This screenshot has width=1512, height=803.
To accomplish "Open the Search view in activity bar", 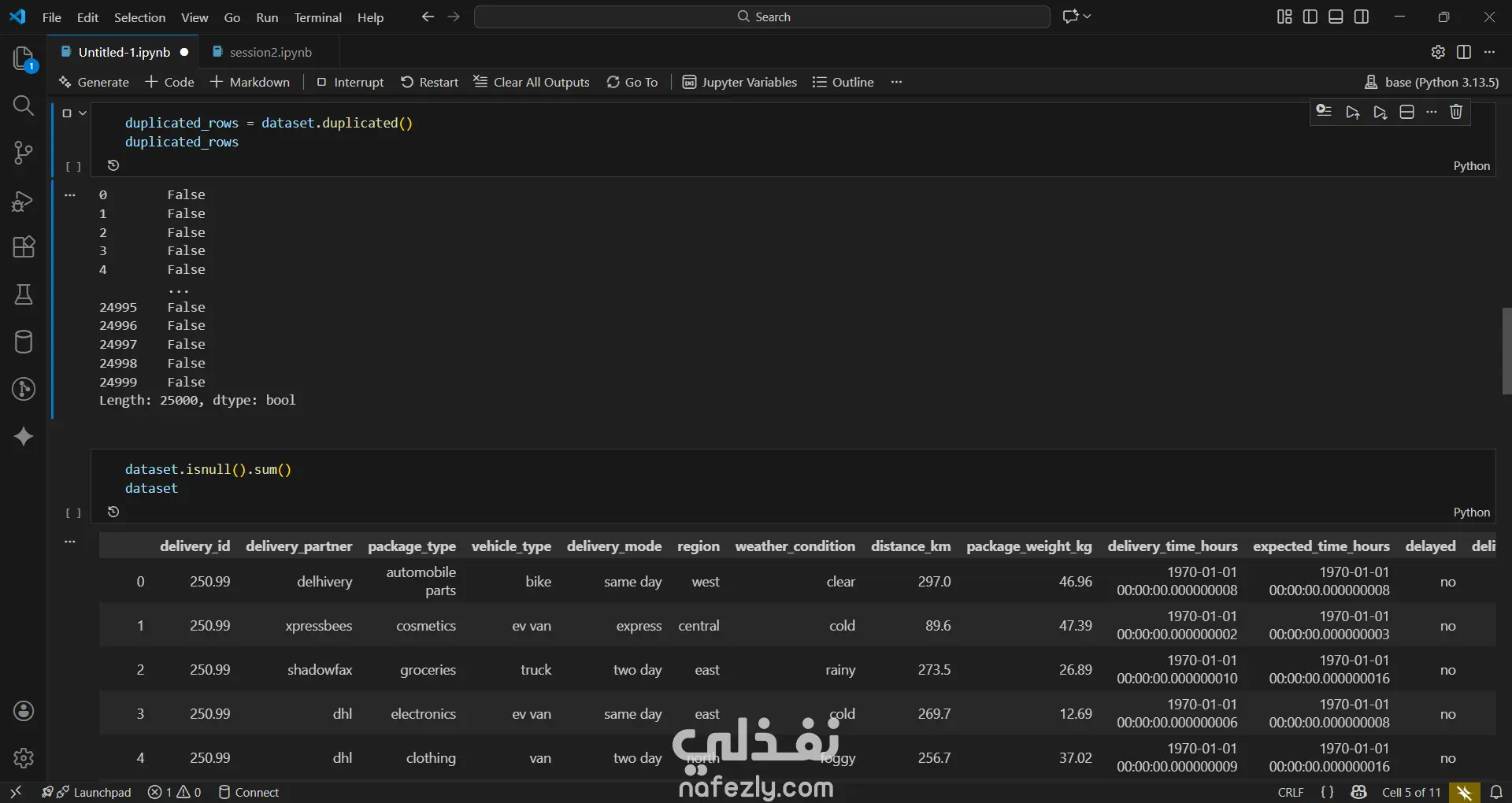I will coord(24,105).
